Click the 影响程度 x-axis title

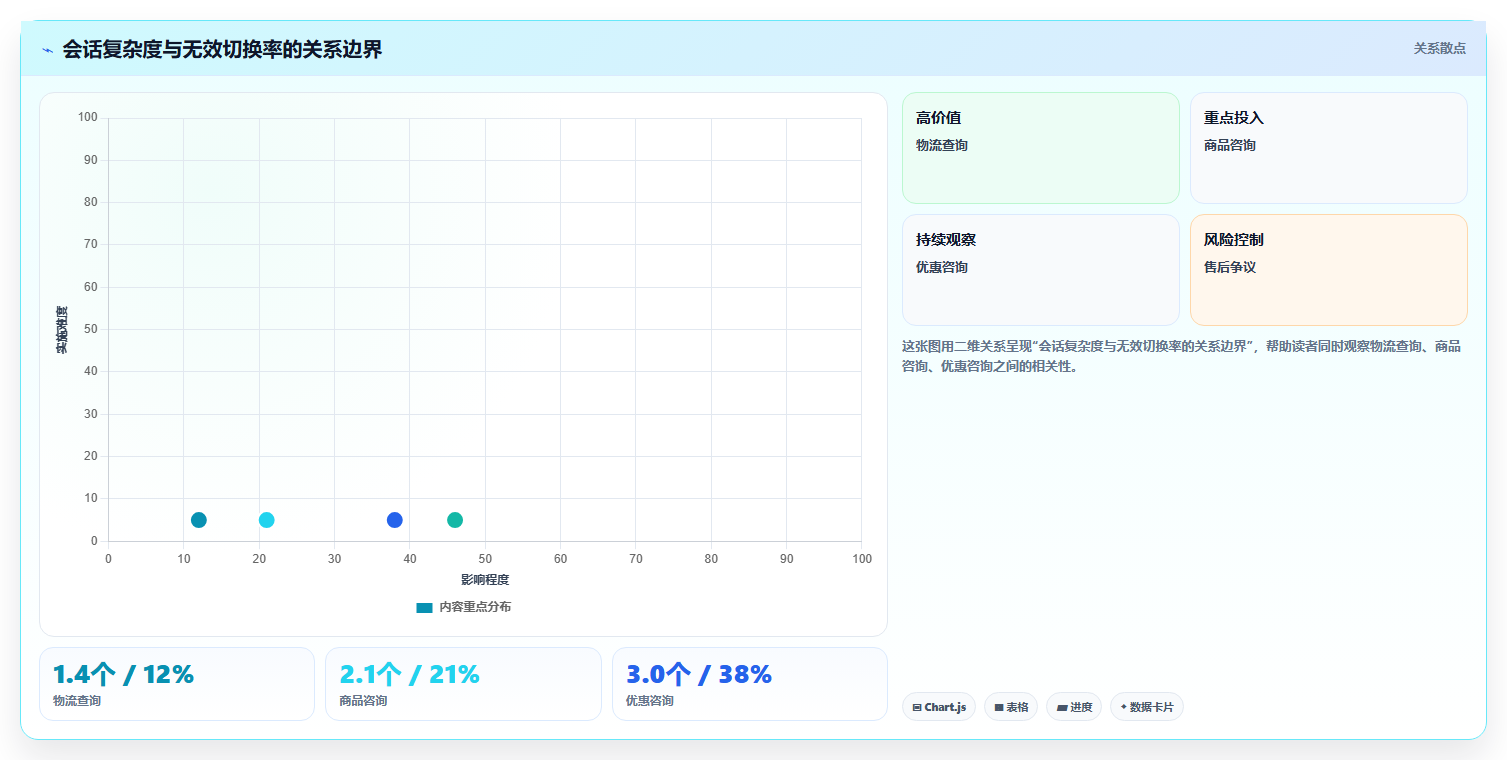point(485,580)
